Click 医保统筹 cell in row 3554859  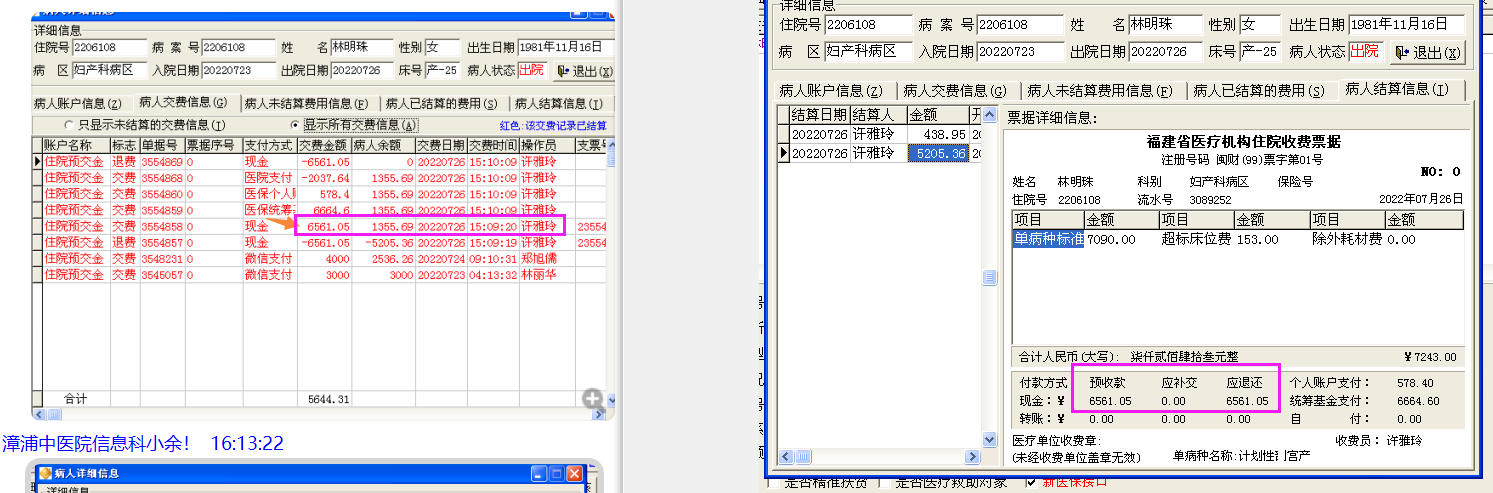click(x=269, y=210)
